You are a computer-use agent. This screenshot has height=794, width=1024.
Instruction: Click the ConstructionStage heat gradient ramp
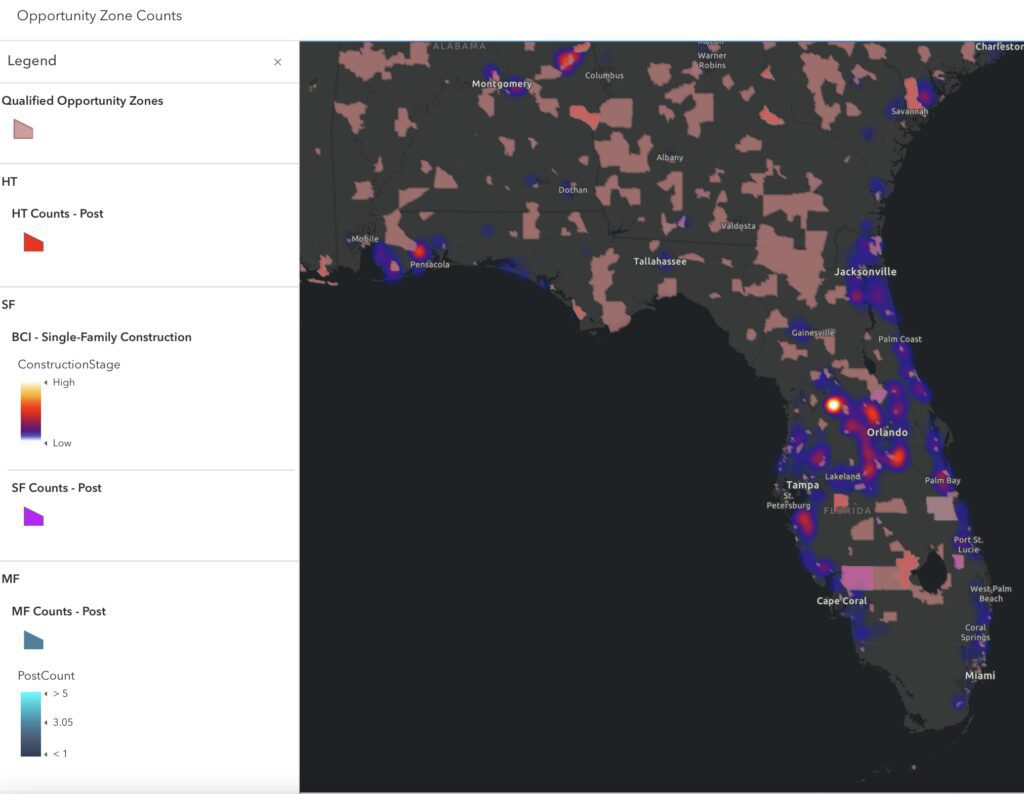31,411
